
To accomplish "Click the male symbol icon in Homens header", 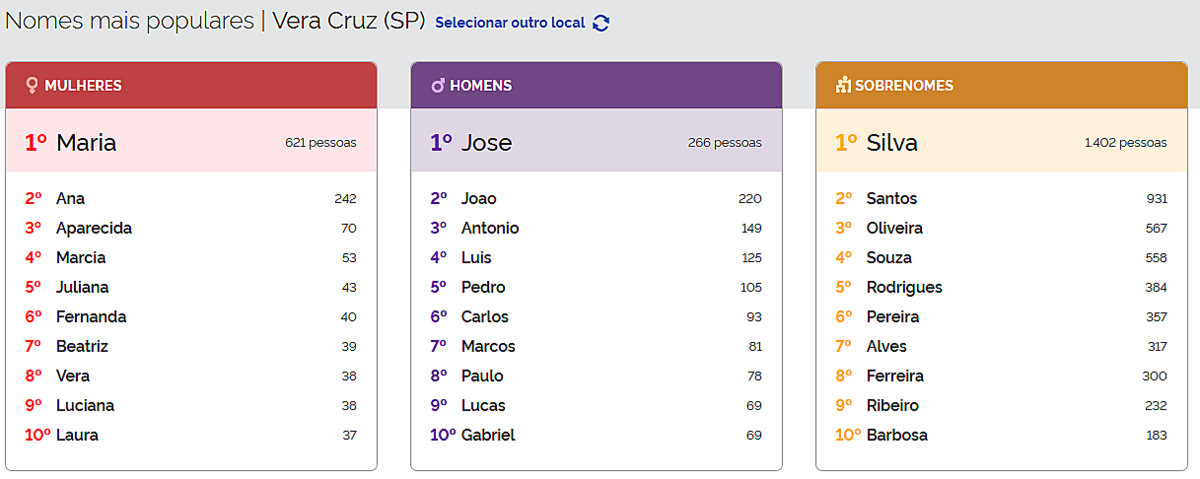I will (x=438, y=86).
